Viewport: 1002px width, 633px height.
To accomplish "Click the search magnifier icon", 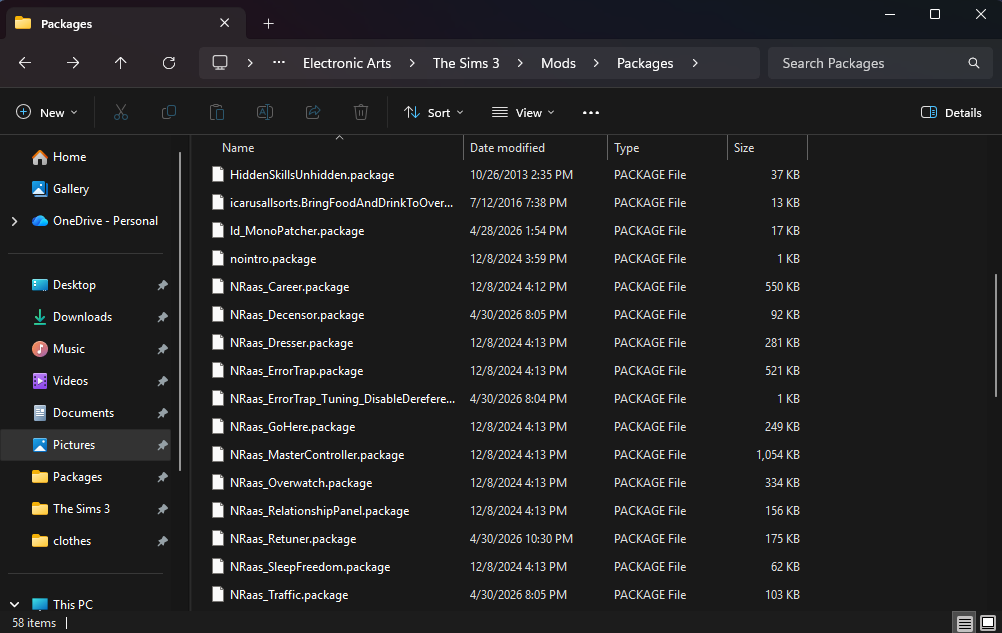I will (973, 63).
